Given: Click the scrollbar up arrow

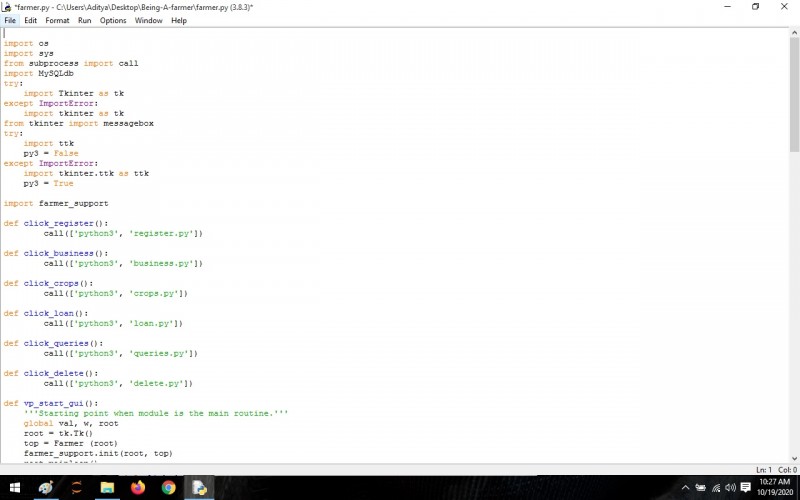Looking at the screenshot, I should [x=794, y=33].
